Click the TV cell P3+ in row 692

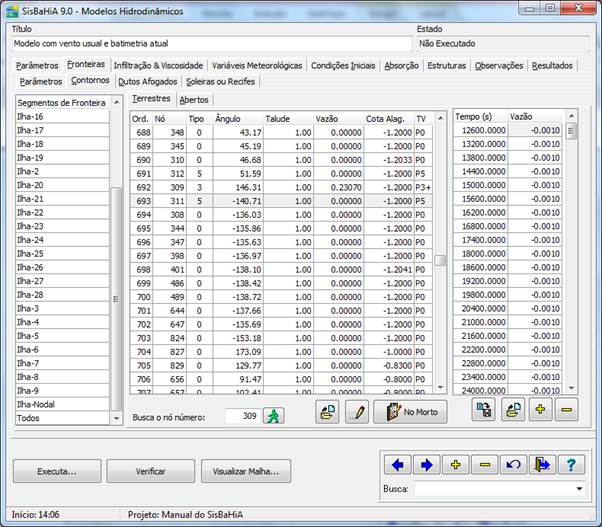[423, 187]
